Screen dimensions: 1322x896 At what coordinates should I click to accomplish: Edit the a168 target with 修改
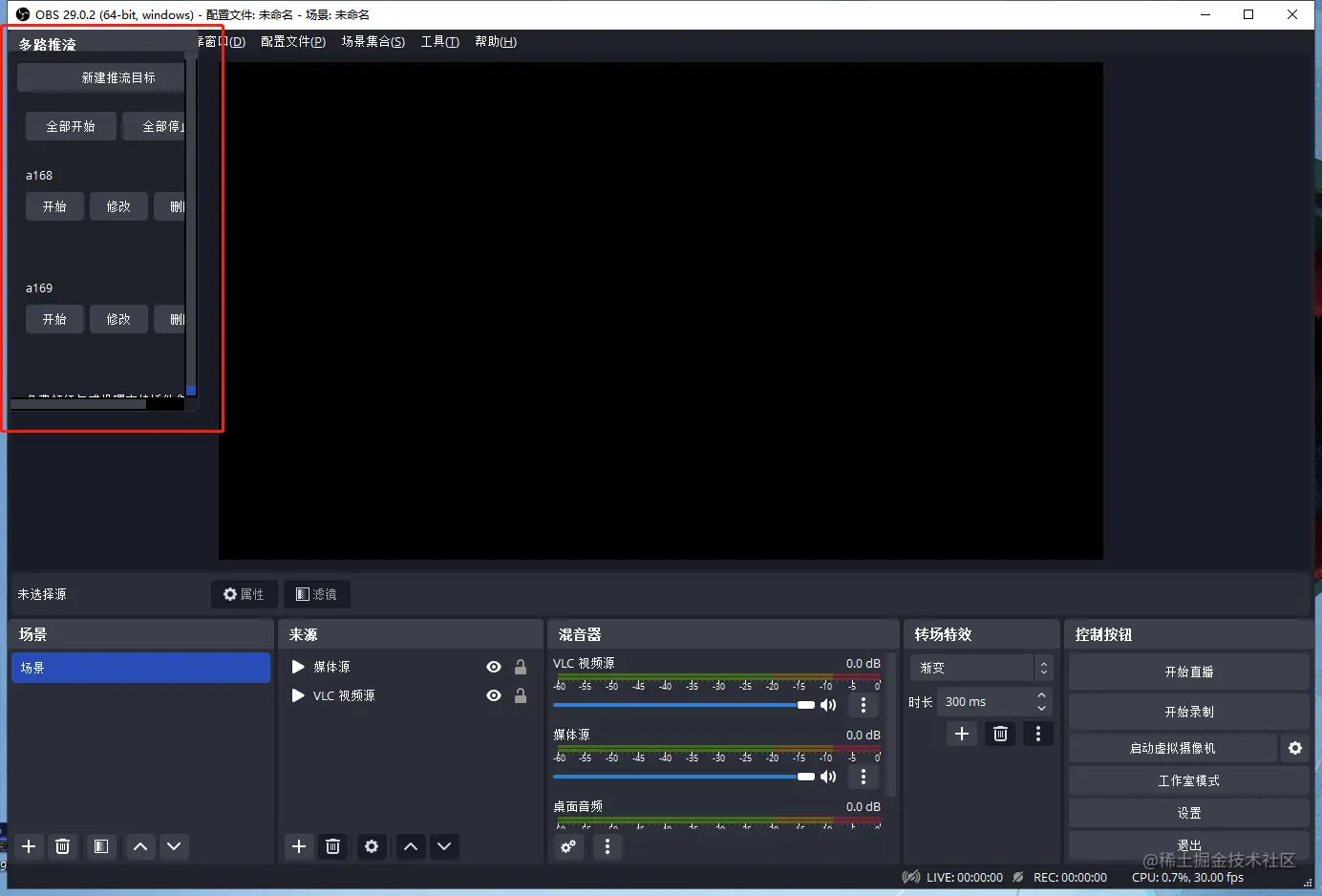[118, 206]
